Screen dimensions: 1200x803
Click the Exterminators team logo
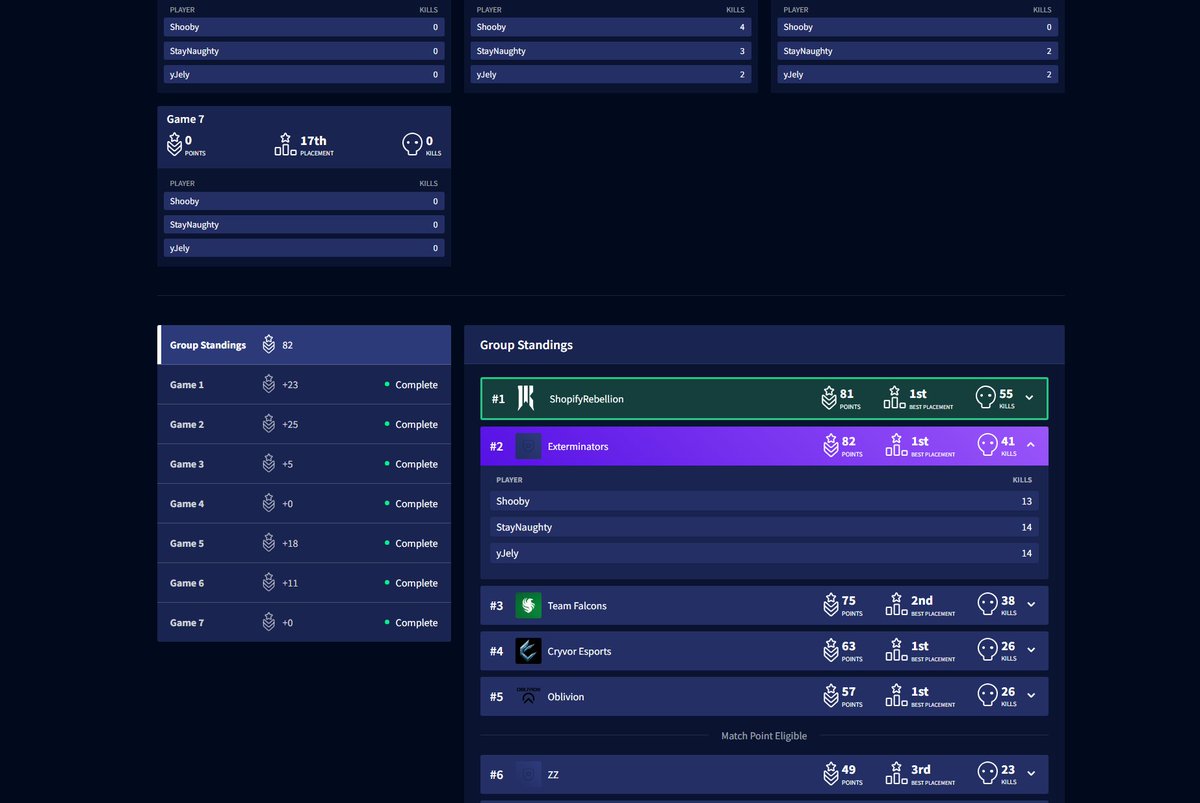point(527,446)
